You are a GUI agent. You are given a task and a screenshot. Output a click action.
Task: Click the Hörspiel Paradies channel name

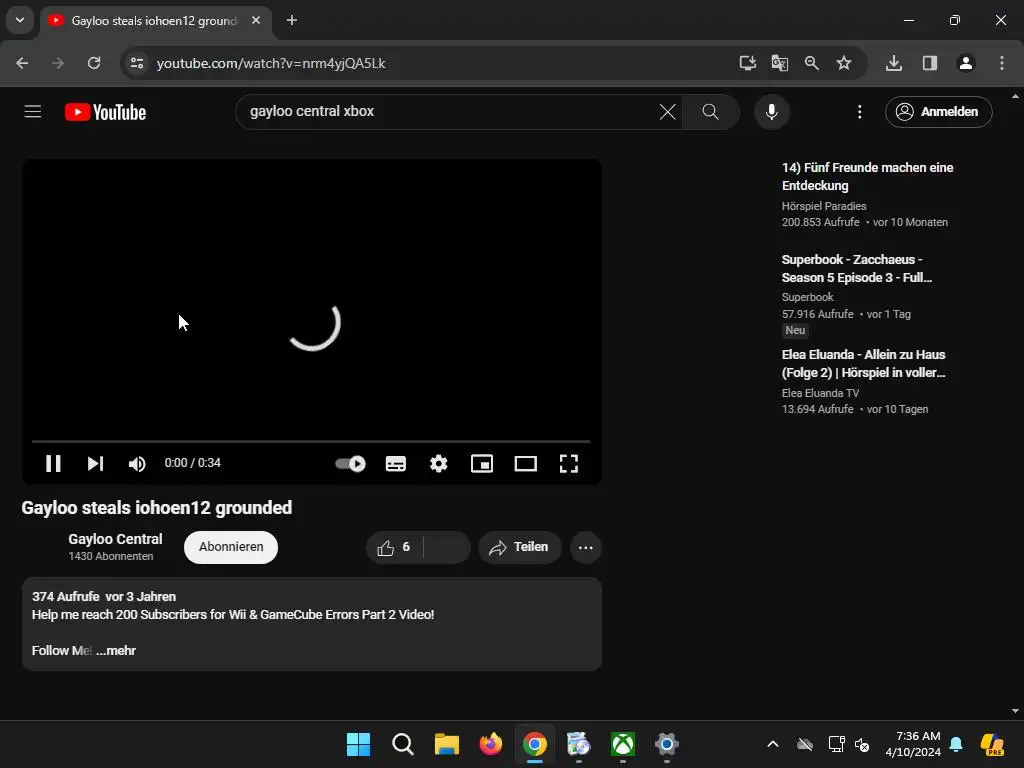(824, 206)
